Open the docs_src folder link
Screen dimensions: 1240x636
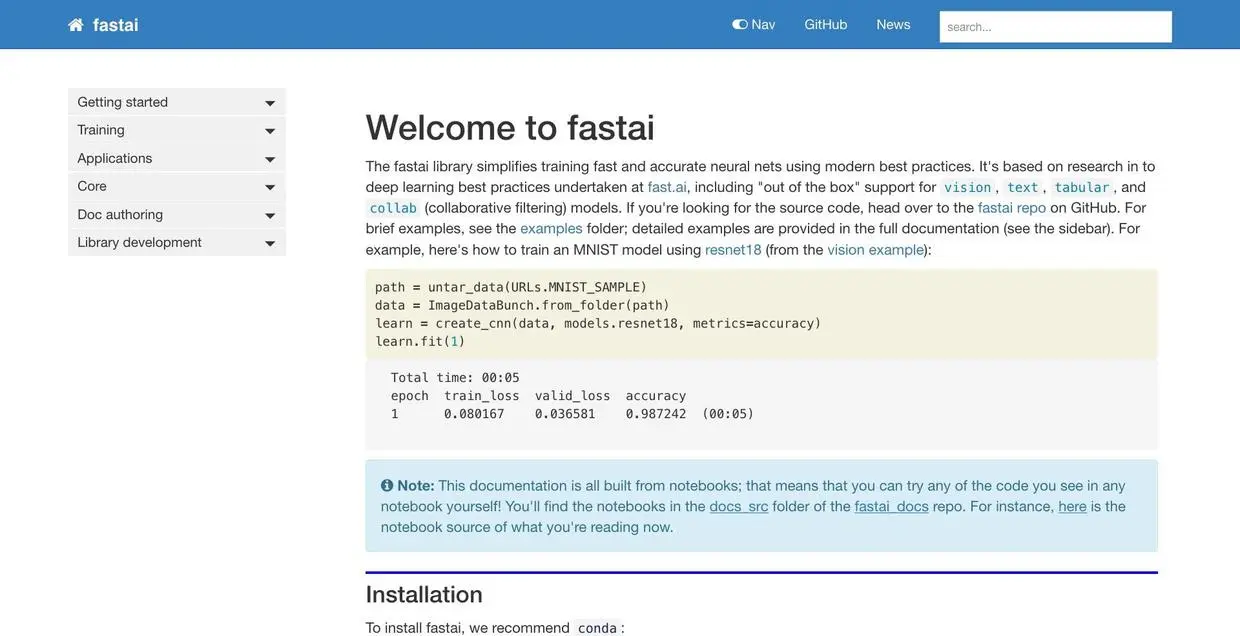point(739,506)
